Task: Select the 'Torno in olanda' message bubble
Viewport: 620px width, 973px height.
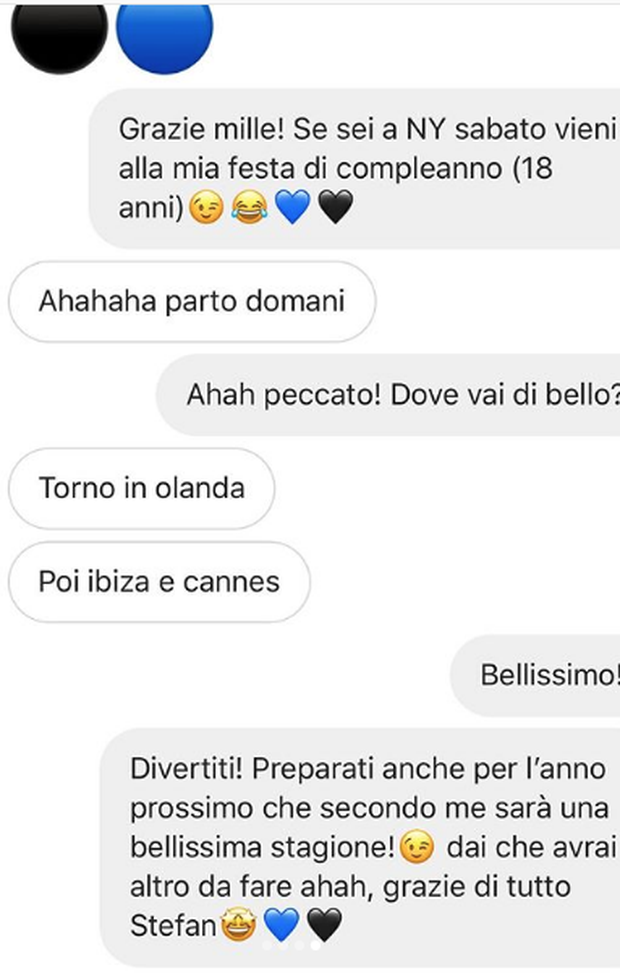Action: [x=142, y=488]
